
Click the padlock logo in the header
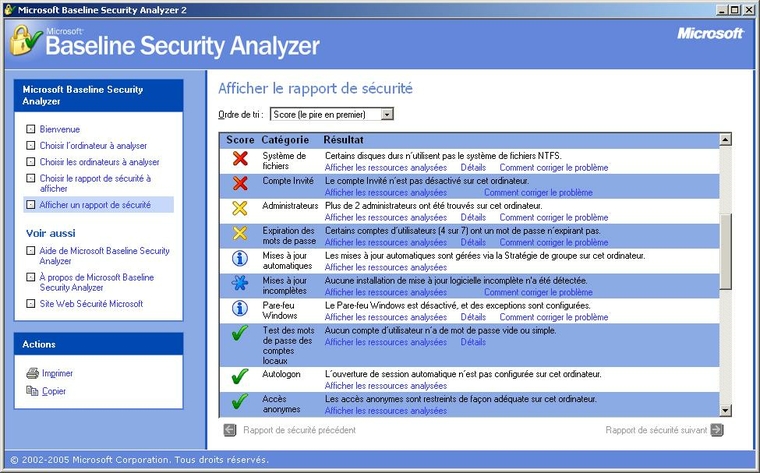[x=25, y=40]
